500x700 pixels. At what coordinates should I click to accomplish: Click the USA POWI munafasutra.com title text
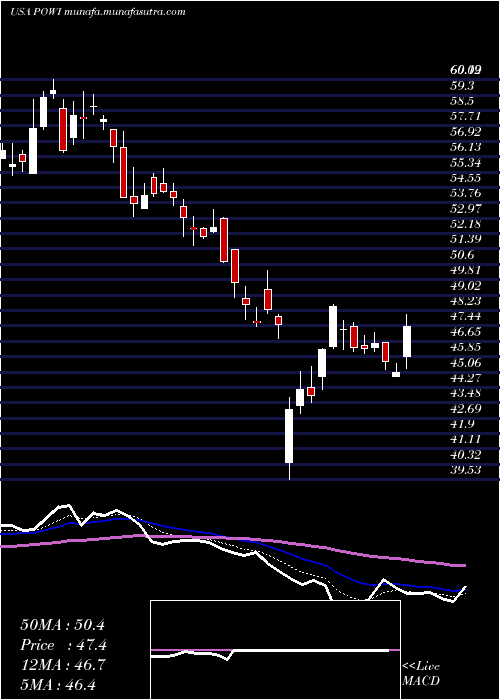pos(97,12)
